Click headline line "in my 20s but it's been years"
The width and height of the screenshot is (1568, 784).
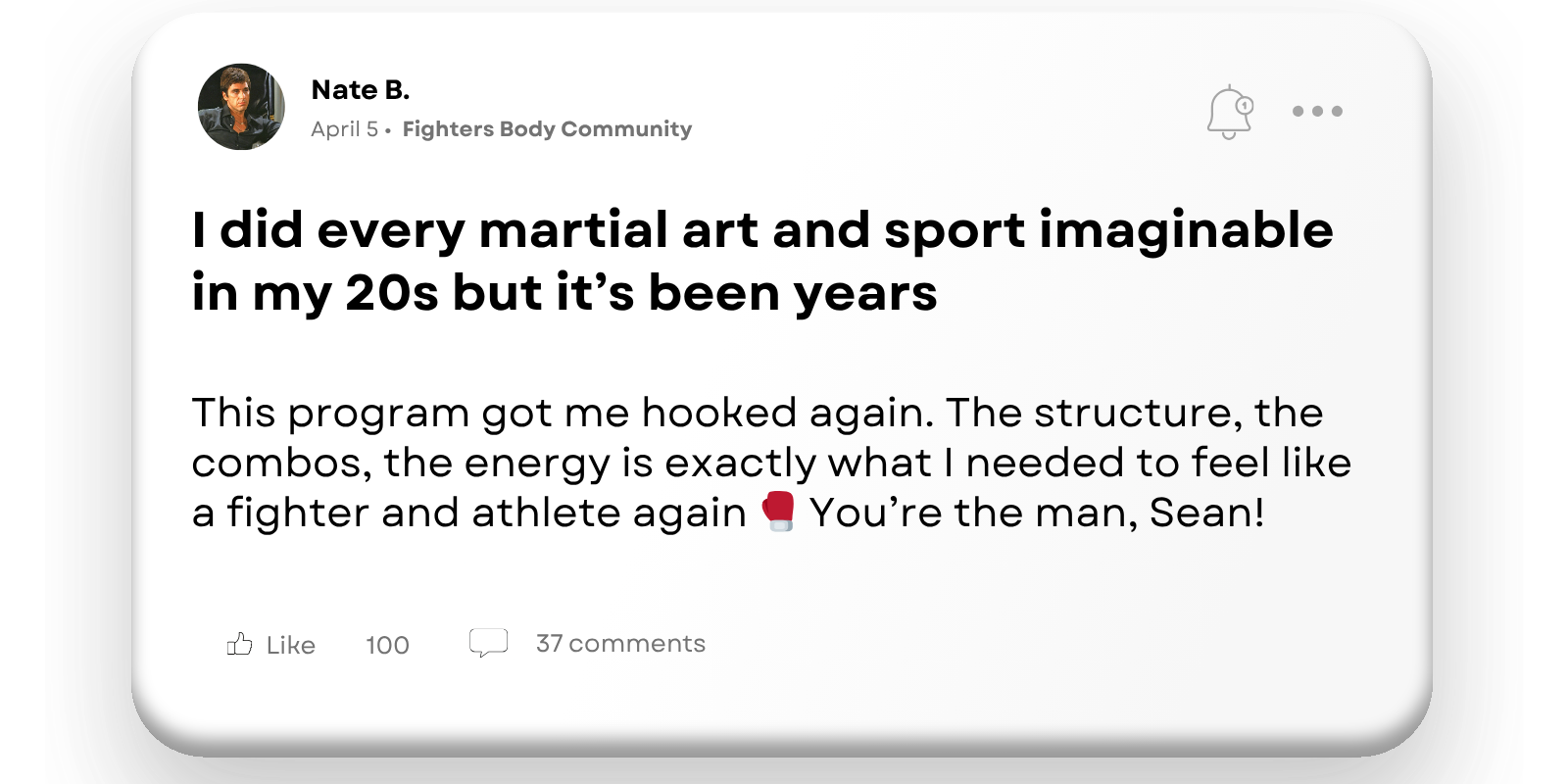point(564,293)
